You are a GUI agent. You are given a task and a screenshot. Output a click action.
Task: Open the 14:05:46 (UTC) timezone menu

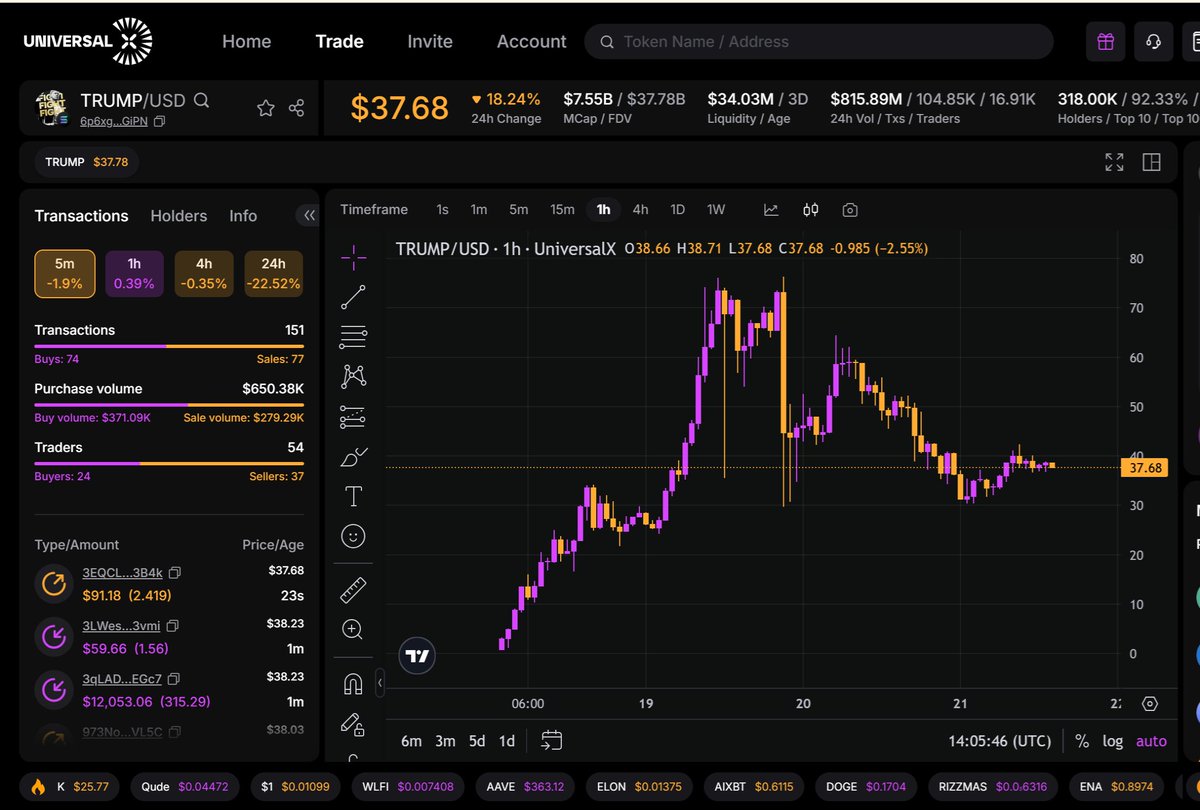pyautogui.click(x=1000, y=741)
